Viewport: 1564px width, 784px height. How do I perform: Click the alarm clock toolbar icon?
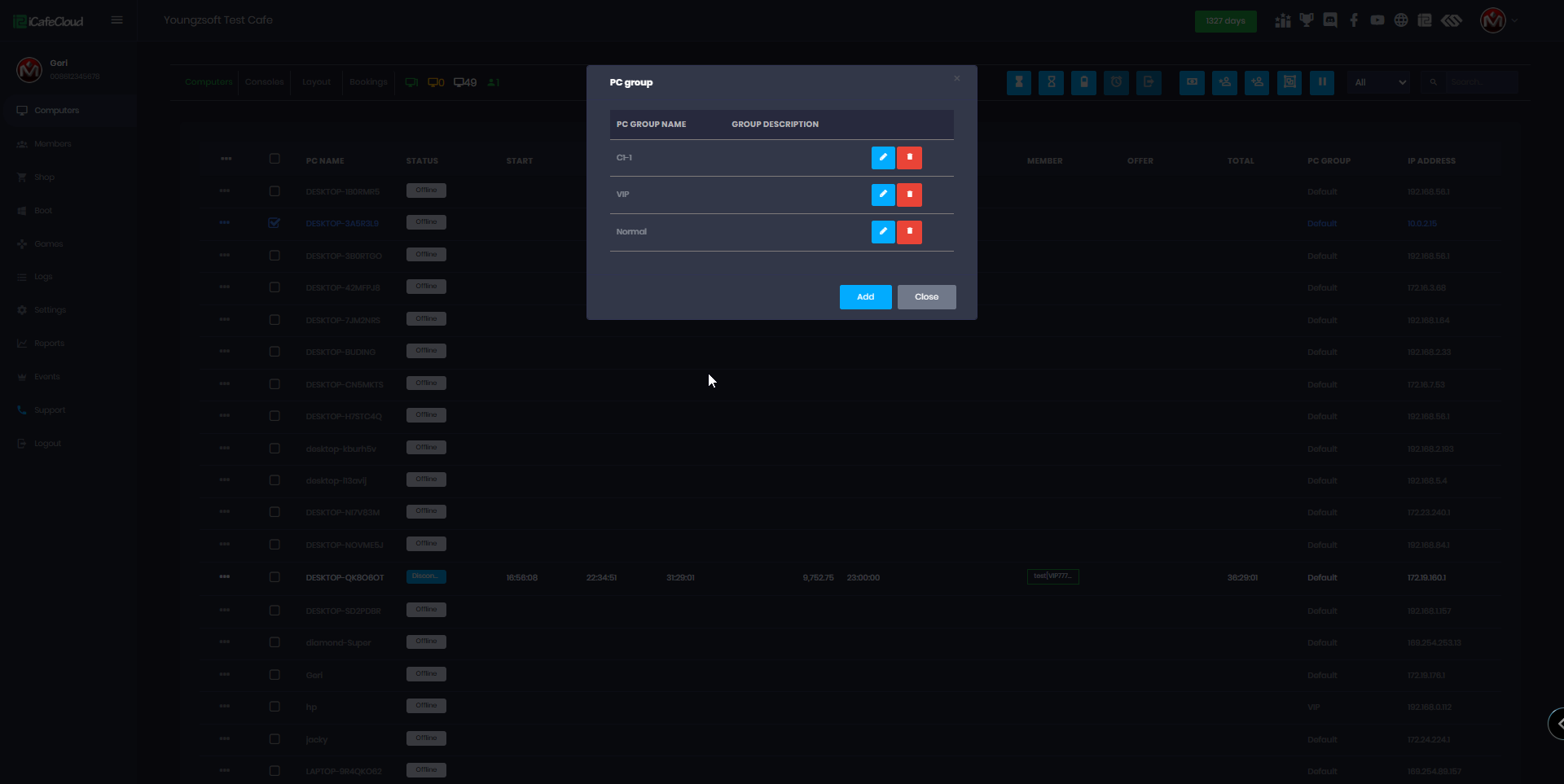pos(1116,82)
